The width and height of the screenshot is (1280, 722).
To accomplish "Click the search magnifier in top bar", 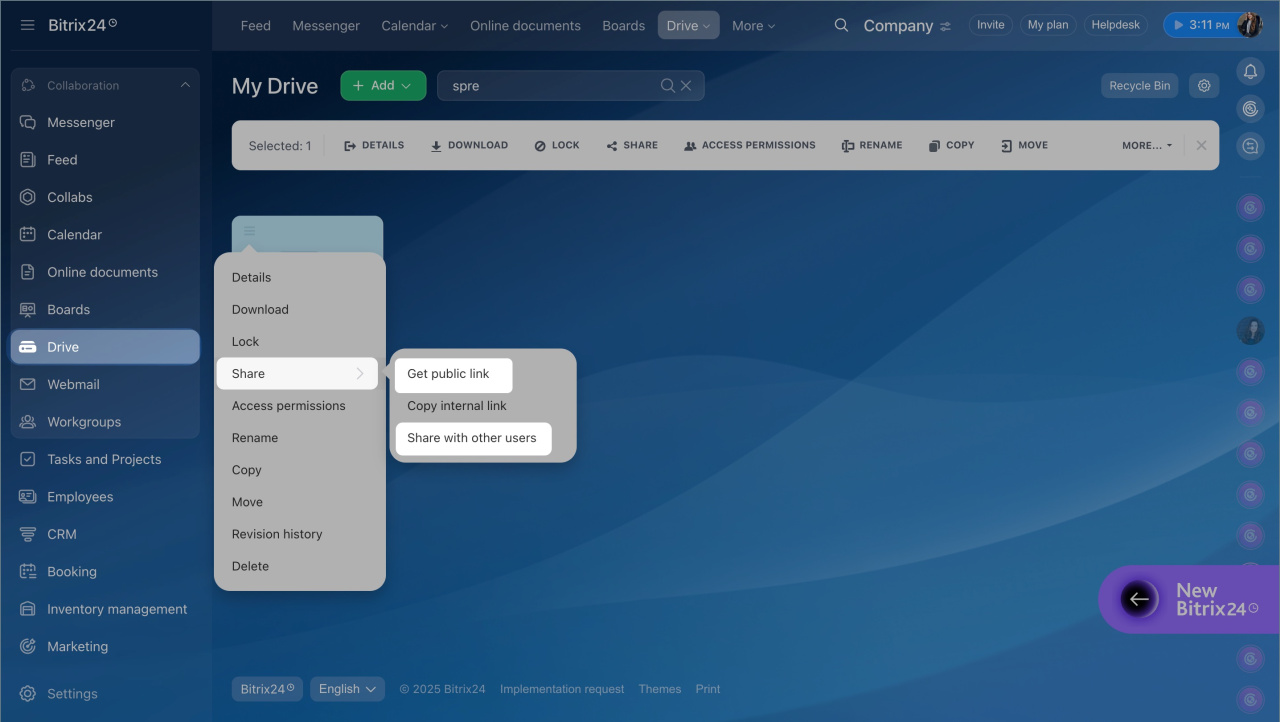I will (x=841, y=25).
